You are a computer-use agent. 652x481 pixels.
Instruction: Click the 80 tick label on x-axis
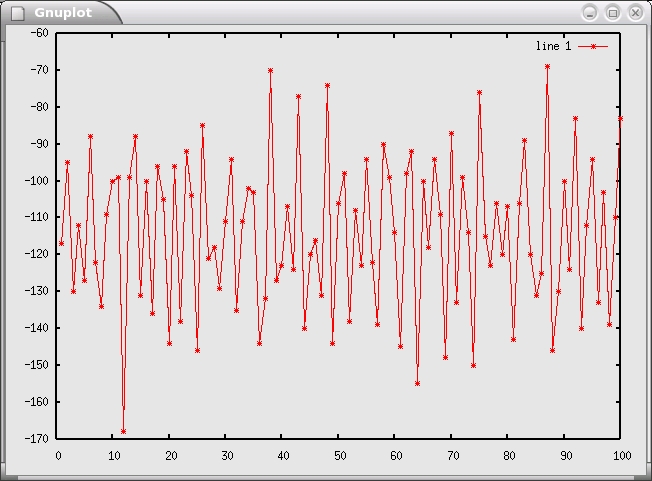pos(508,456)
